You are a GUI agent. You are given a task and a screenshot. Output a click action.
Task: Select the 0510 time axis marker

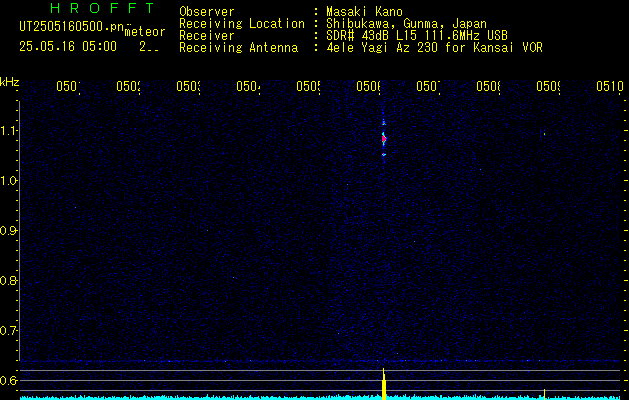pos(610,86)
